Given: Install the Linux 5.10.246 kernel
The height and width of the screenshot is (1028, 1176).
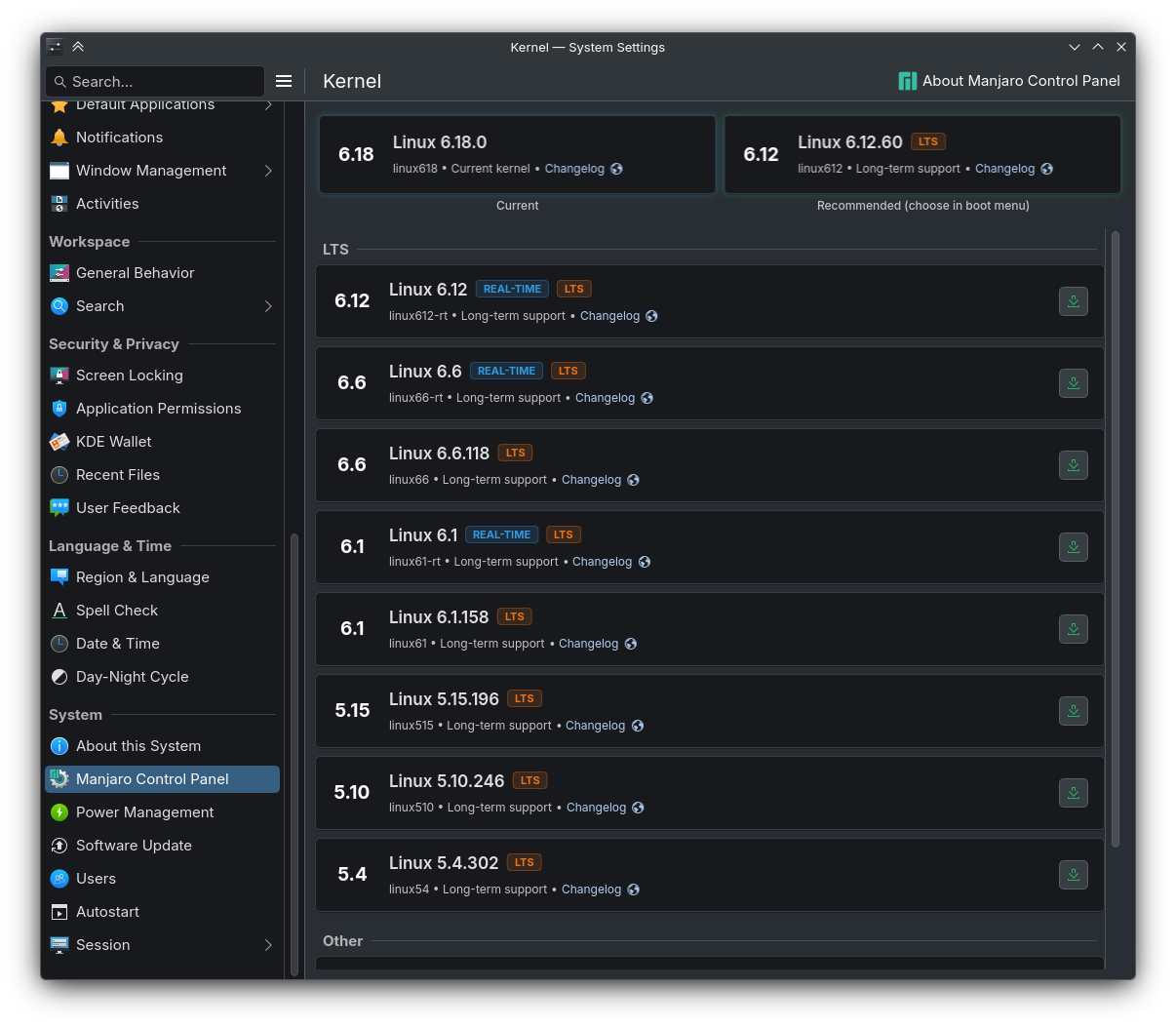Looking at the screenshot, I should [x=1073, y=793].
